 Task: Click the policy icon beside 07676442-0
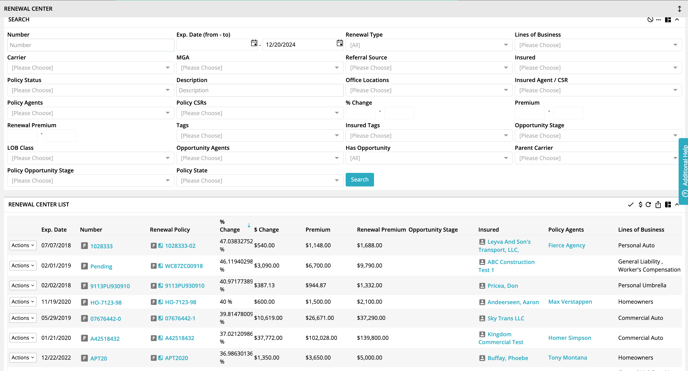point(84,318)
